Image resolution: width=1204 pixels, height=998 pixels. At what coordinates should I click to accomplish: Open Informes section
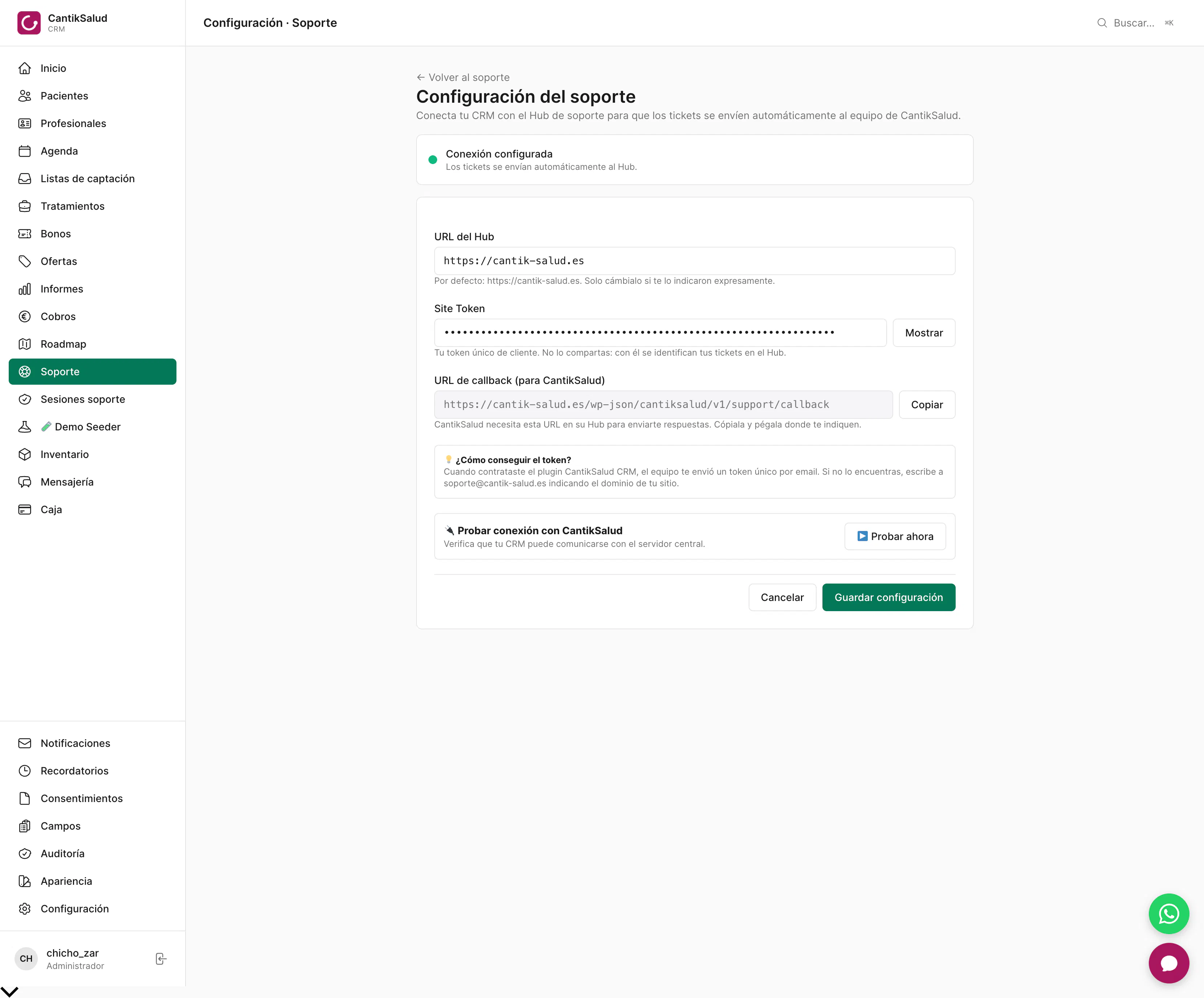tap(92, 289)
